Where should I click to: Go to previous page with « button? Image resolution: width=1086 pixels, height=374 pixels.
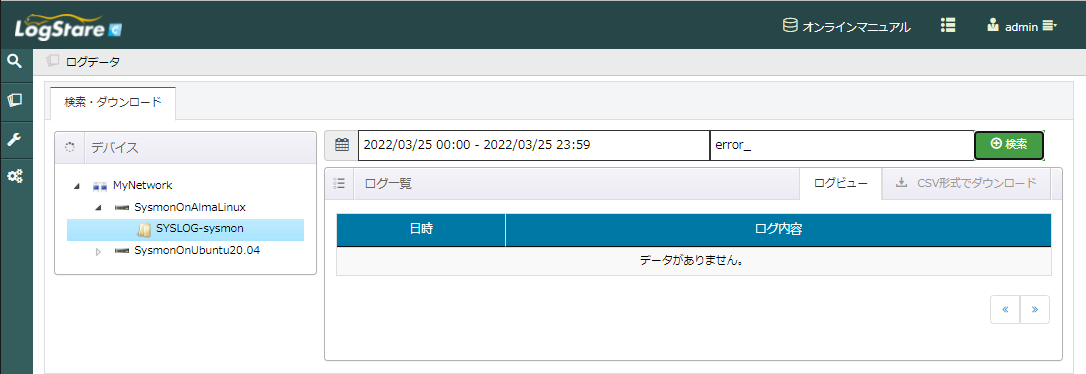click(1005, 310)
